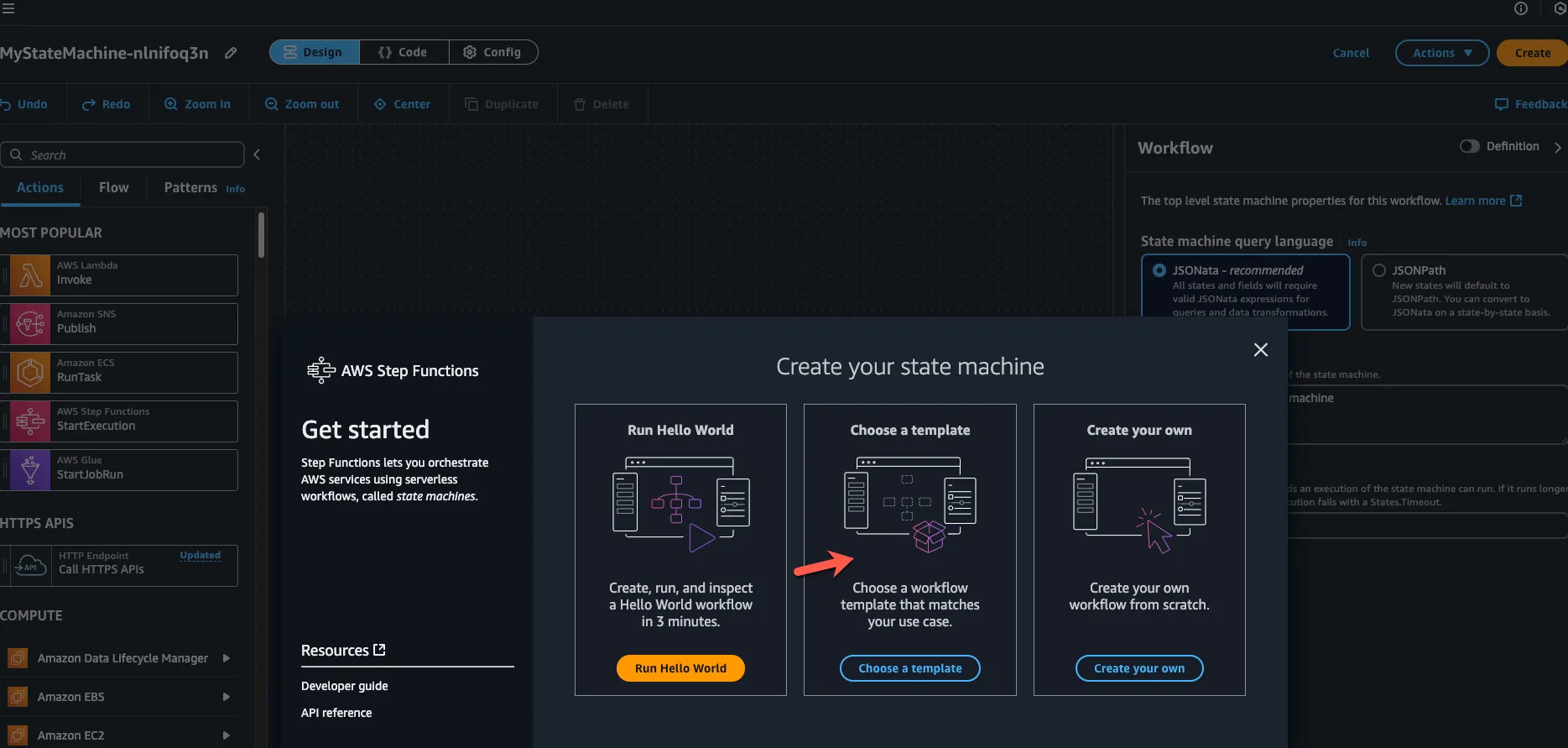Viewport: 1568px width, 748px height.
Task: Open the Patterns tab
Action: point(190,188)
